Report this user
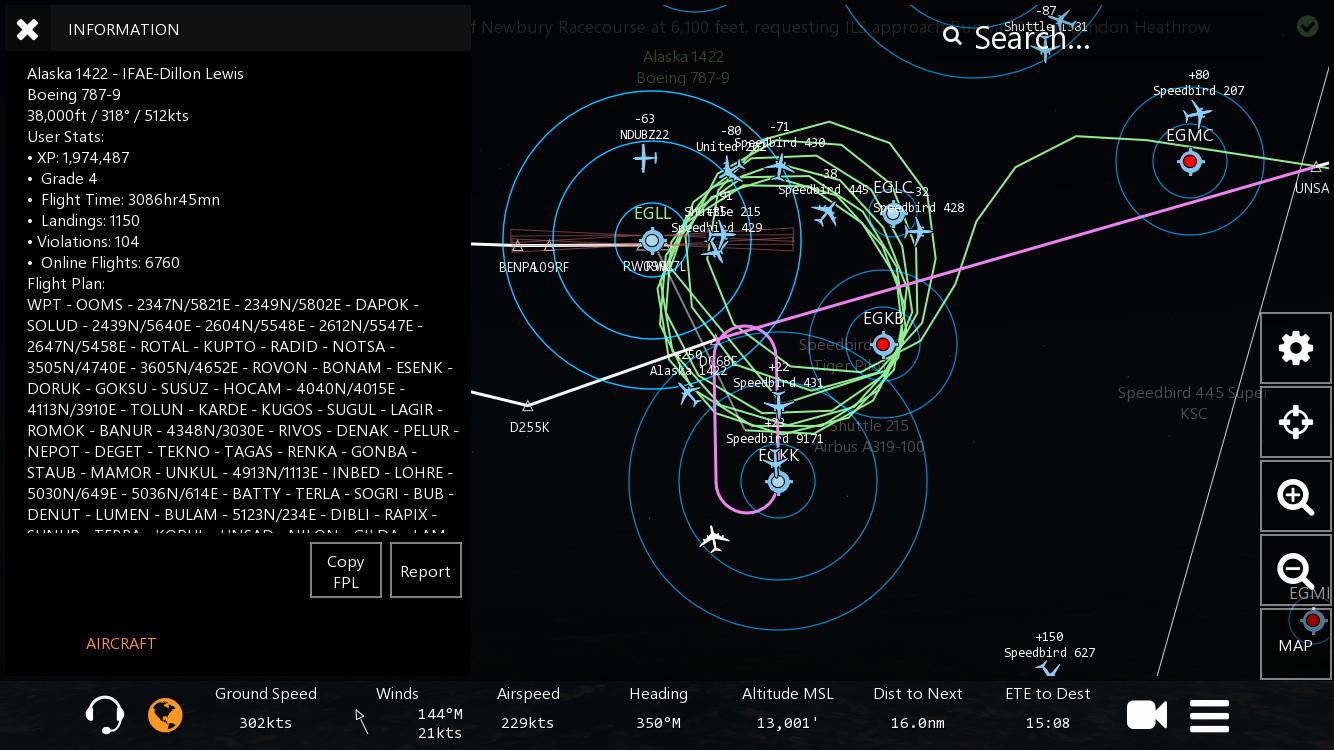1334x750 pixels. (426, 571)
